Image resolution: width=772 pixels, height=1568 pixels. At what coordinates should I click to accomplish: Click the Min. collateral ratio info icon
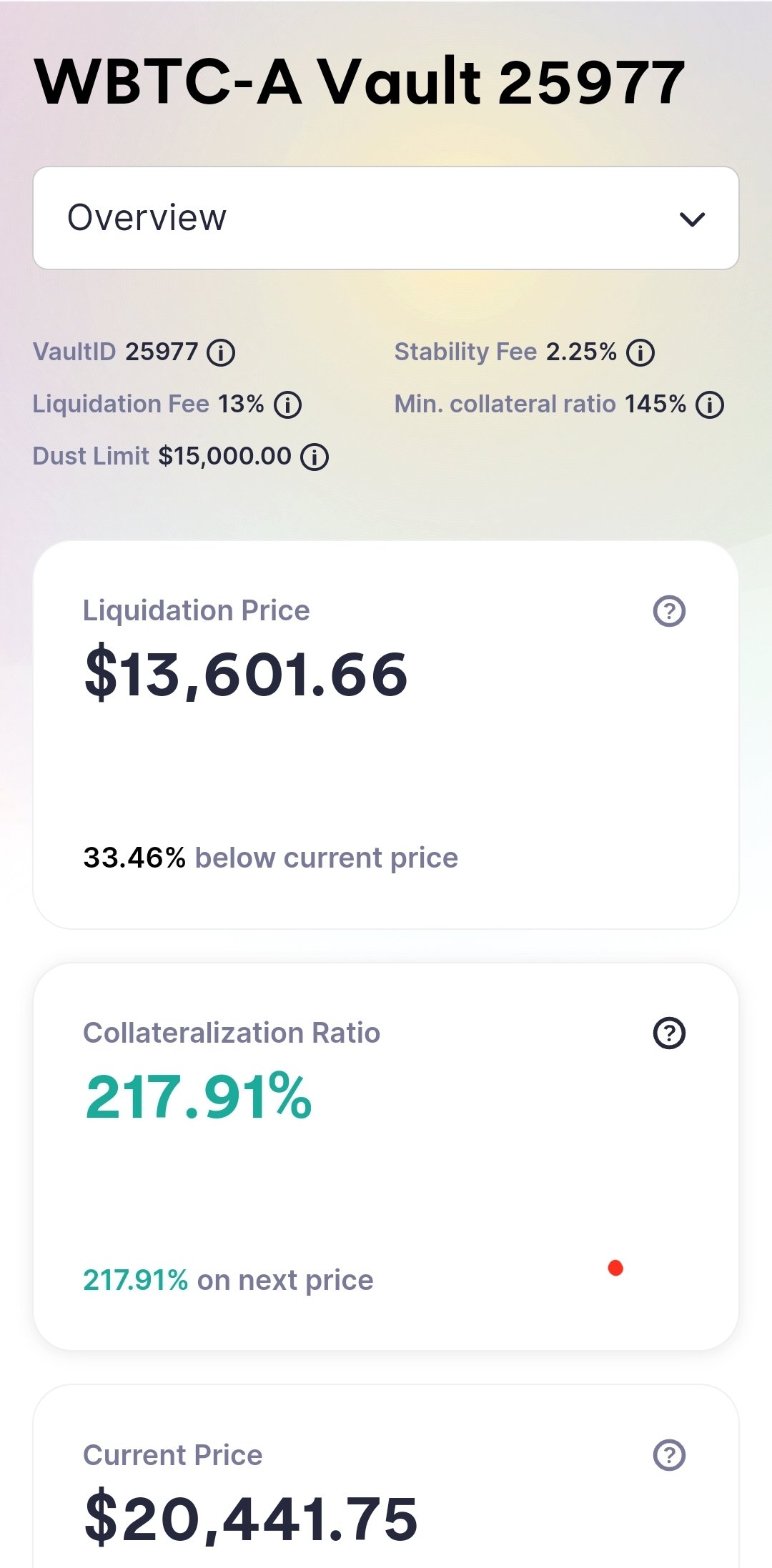point(710,405)
